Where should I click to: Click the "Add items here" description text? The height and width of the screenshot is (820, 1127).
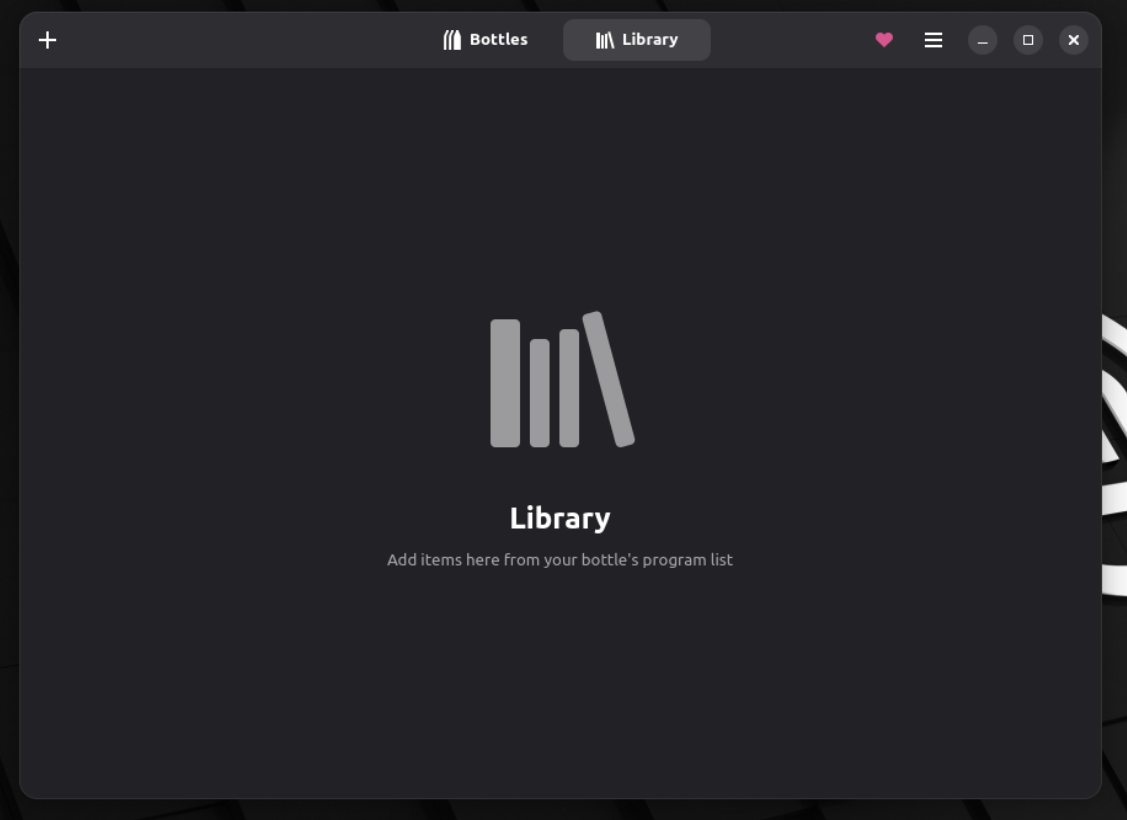560,560
